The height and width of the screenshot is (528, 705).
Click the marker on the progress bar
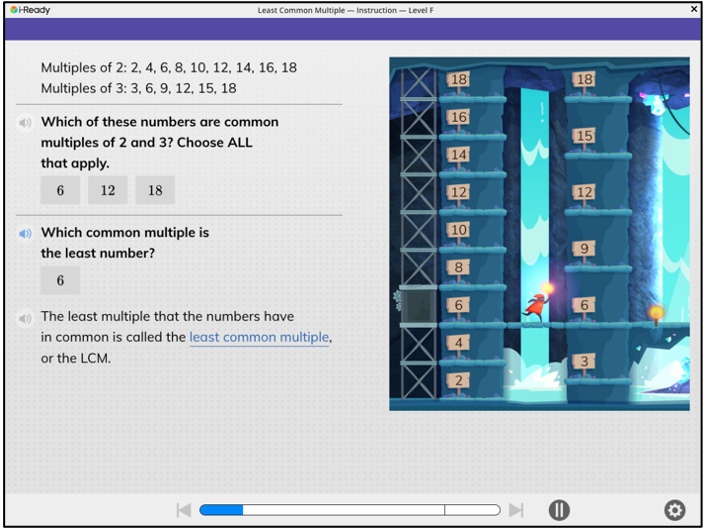click(x=444, y=510)
